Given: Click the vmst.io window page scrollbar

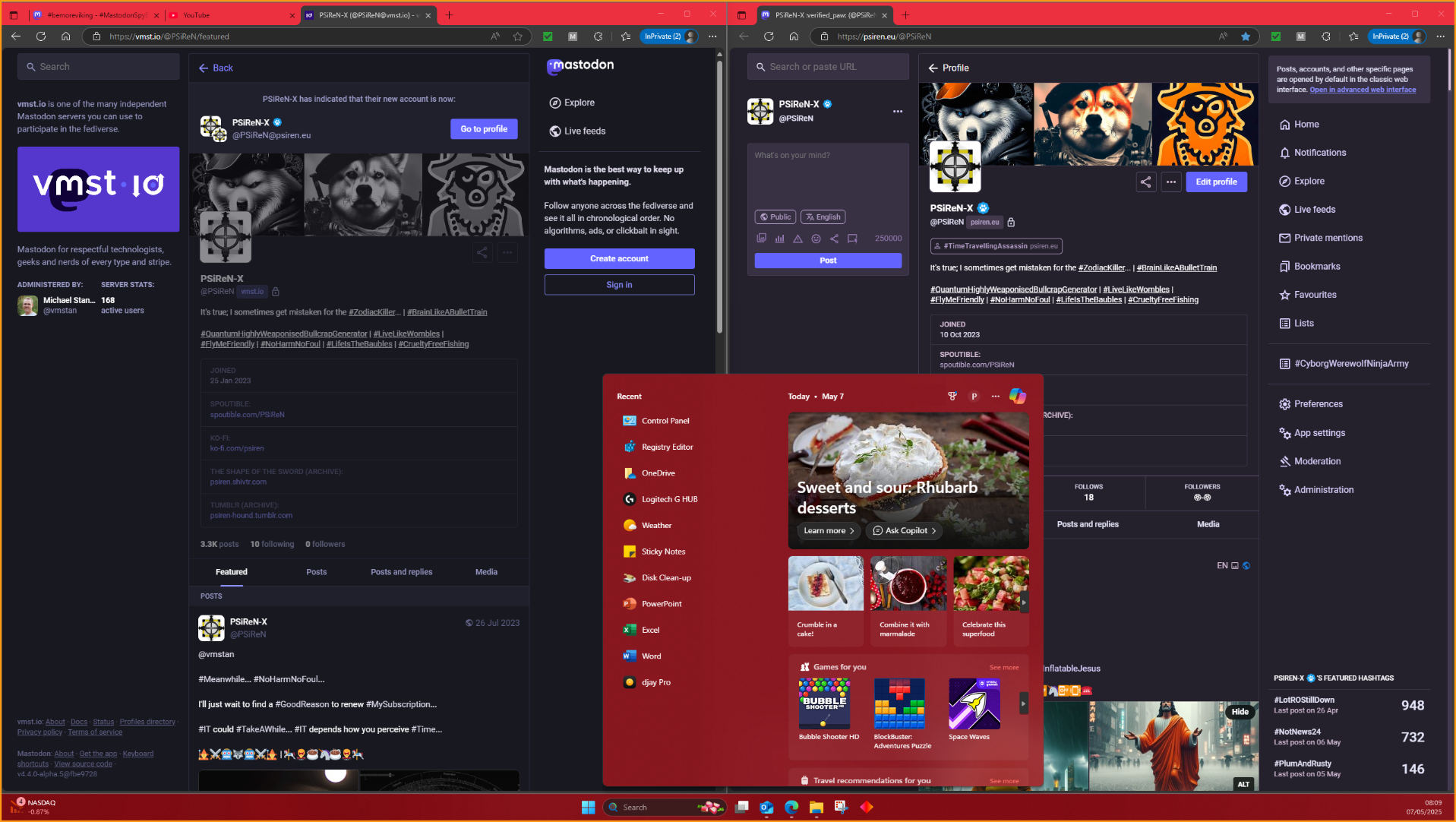Looking at the screenshot, I should pyautogui.click(x=719, y=198).
